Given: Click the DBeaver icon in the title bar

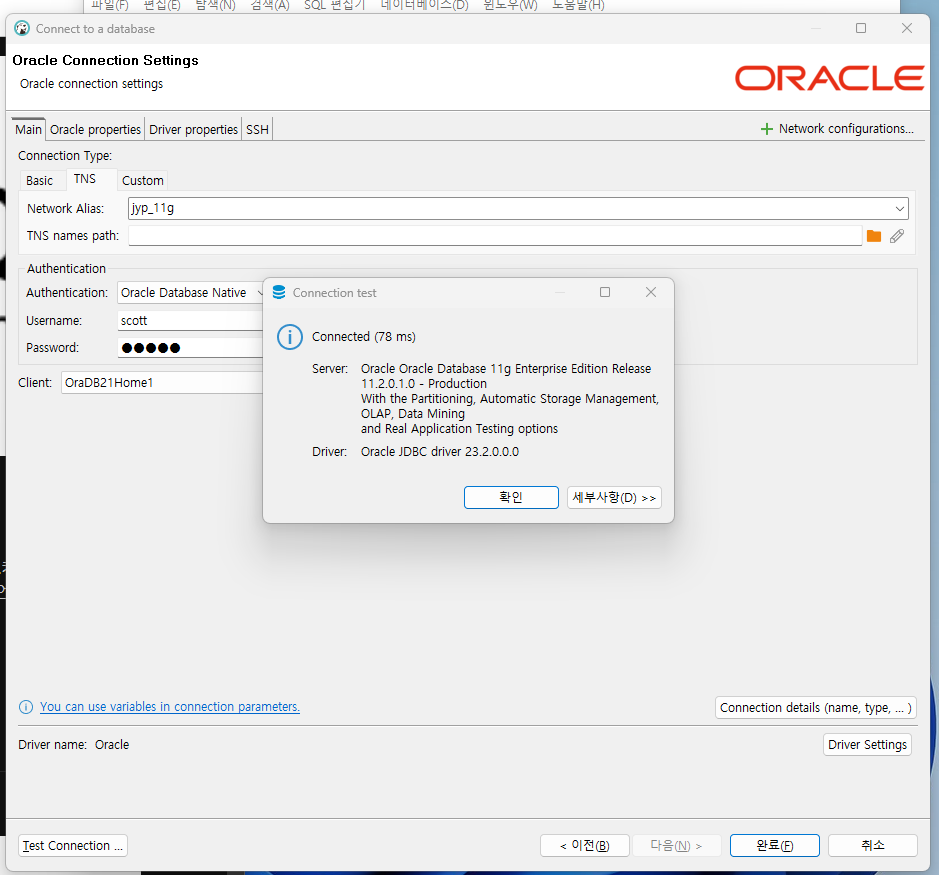Looking at the screenshot, I should tap(22, 28).
